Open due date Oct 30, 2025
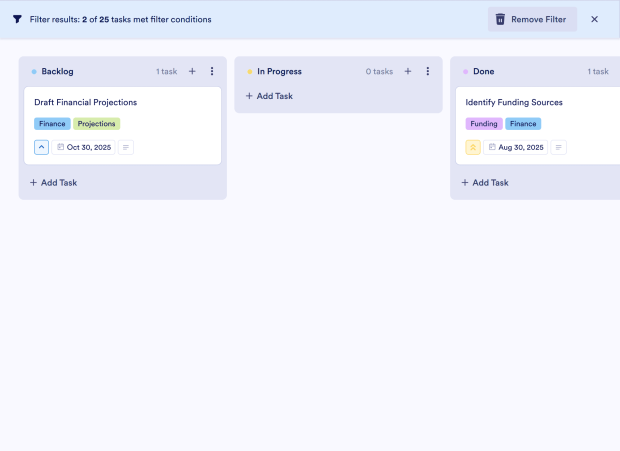This screenshot has width=620, height=451. coord(84,147)
